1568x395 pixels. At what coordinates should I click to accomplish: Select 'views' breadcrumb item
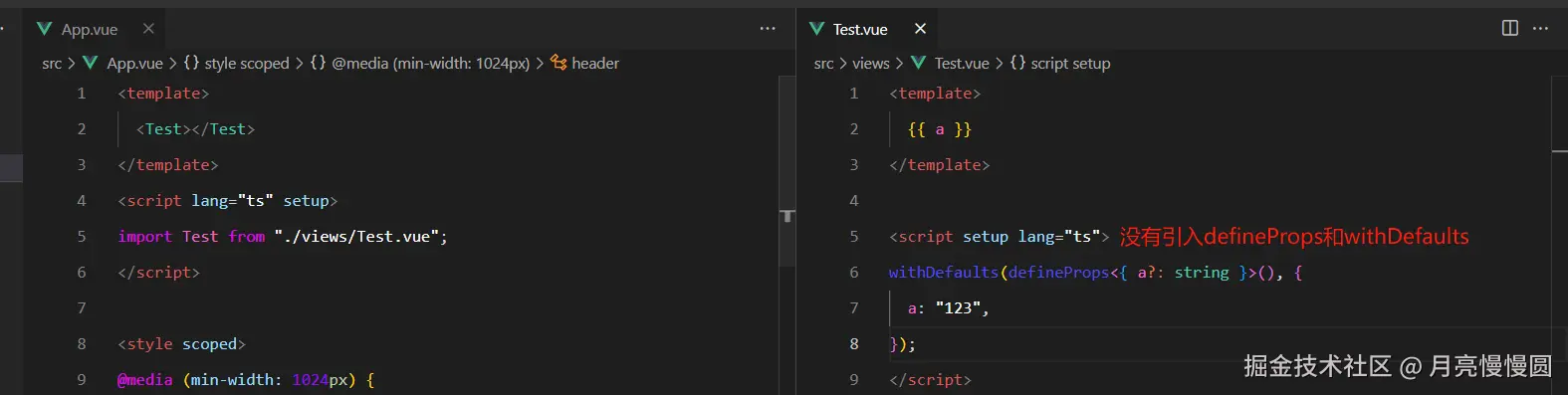pyautogui.click(x=871, y=64)
